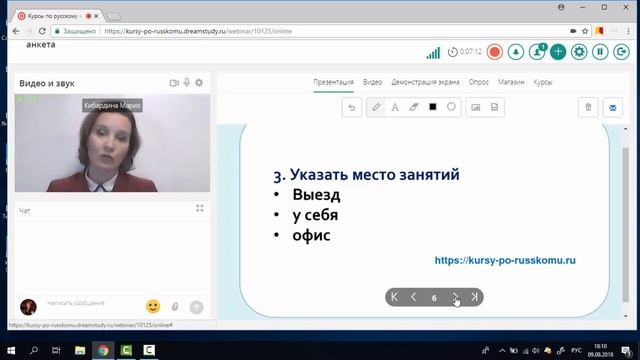The width and height of the screenshot is (640, 360).
Task: Delete drawings with trash icon
Action: (x=588, y=107)
